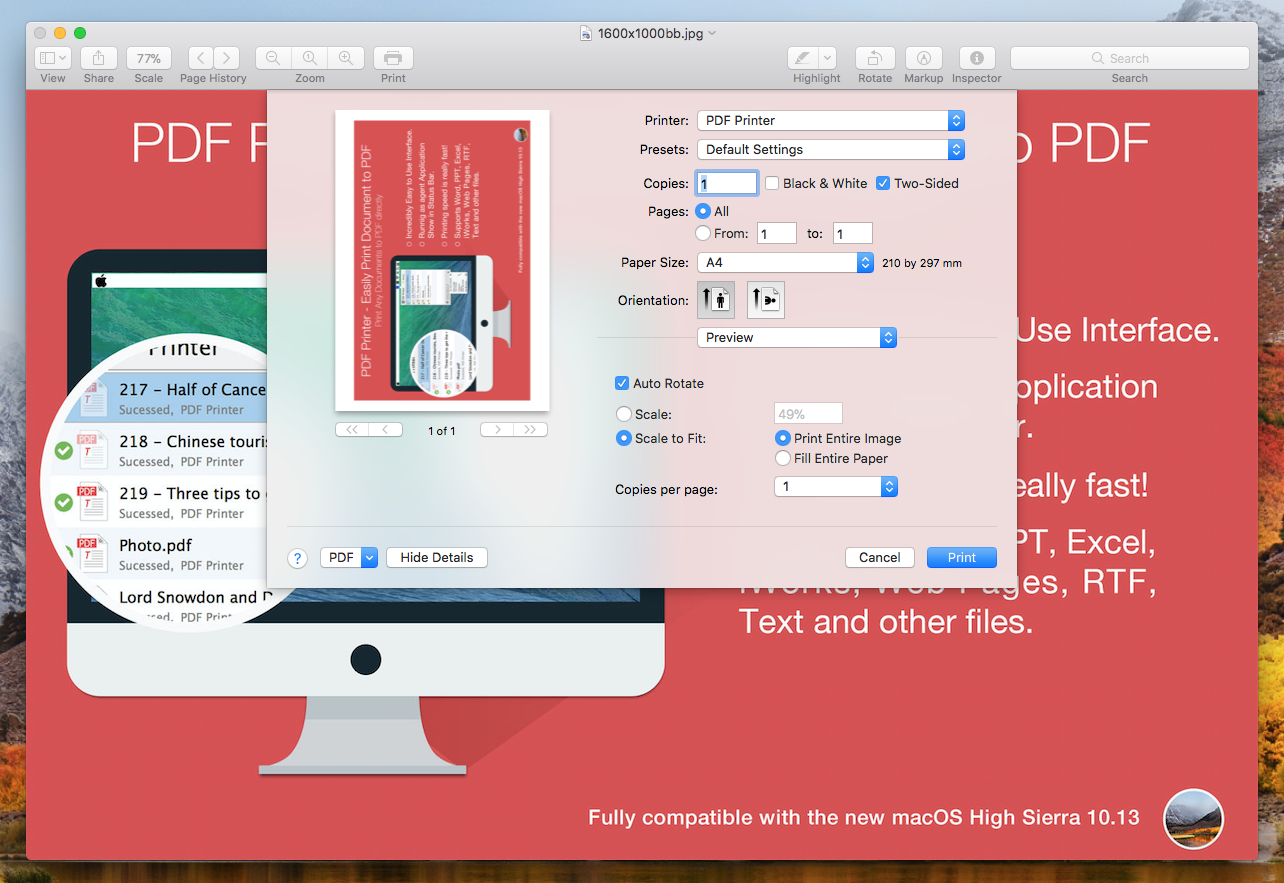The height and width of the screenshot is (883, 1284).
Task: Open the Markup toolbar
Action: [924, 58]
